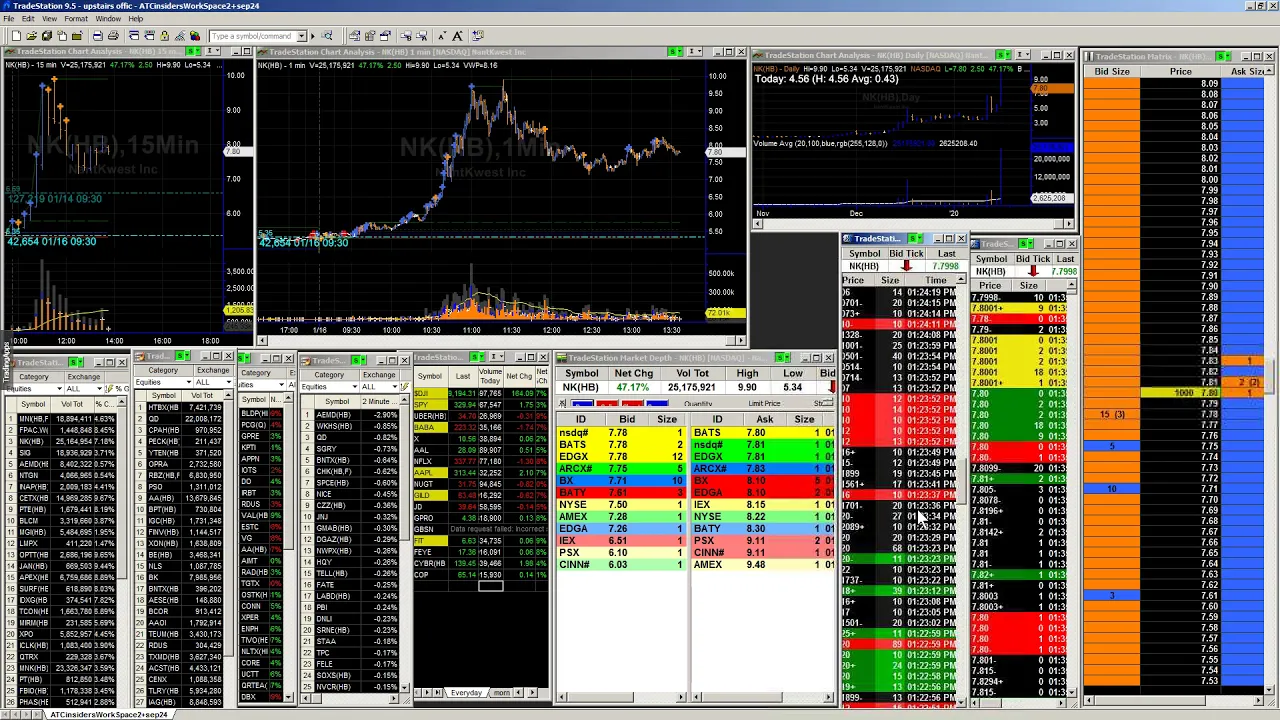Click the TradeStation app icon in title bar
This screenshot has width=1280, height=720.
click(6, 6)
